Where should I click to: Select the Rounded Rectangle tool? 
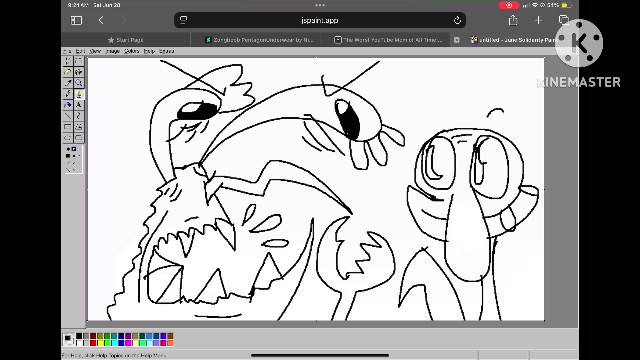79,138
